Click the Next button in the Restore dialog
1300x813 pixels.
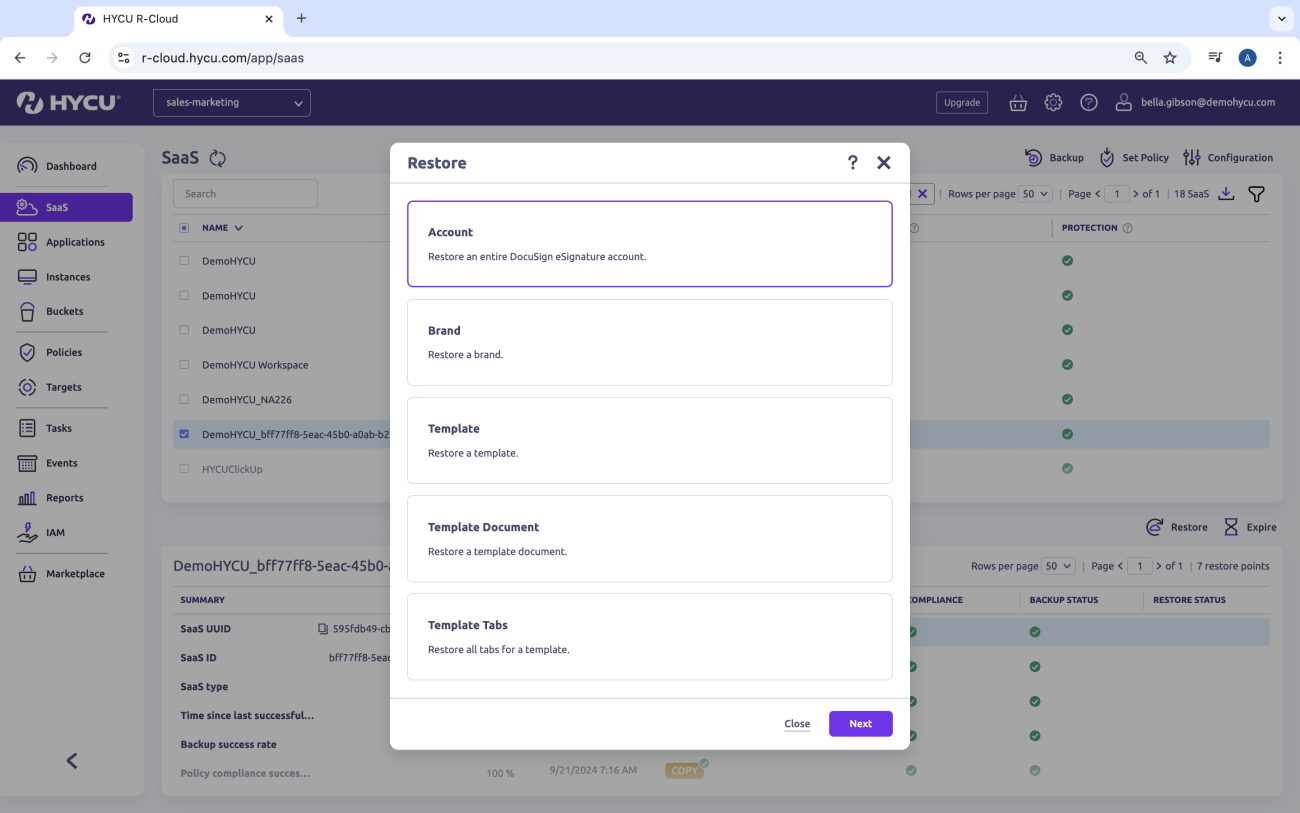click(860, 723)
